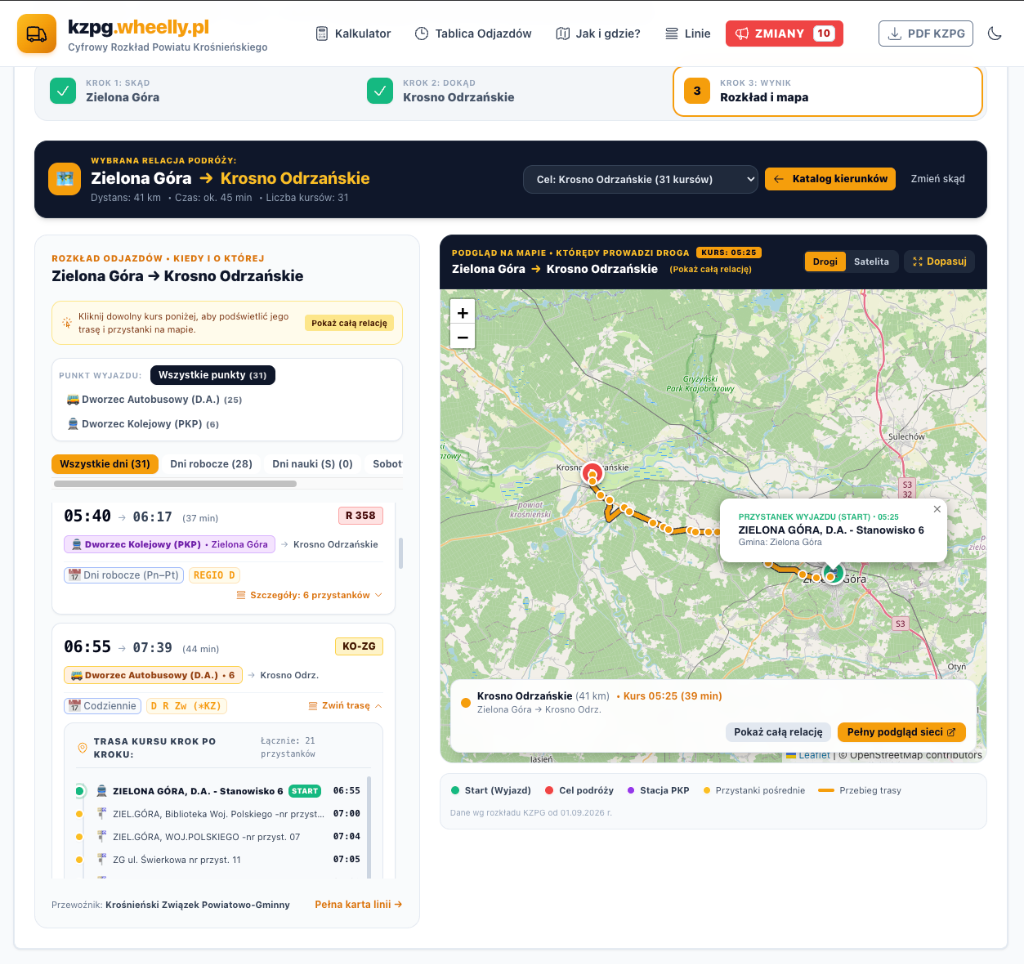Click the Dworzec Kolejowy (PKP) · Zielona Góra tag
Viewport: 1024px width, 964px height.
coord(170,544)
